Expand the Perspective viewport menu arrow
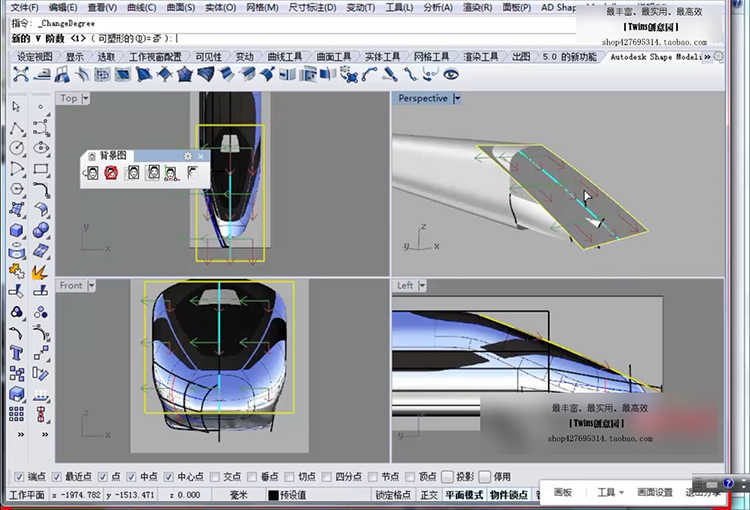The height and width of the screenshot is (510, 750). [457, 98]
